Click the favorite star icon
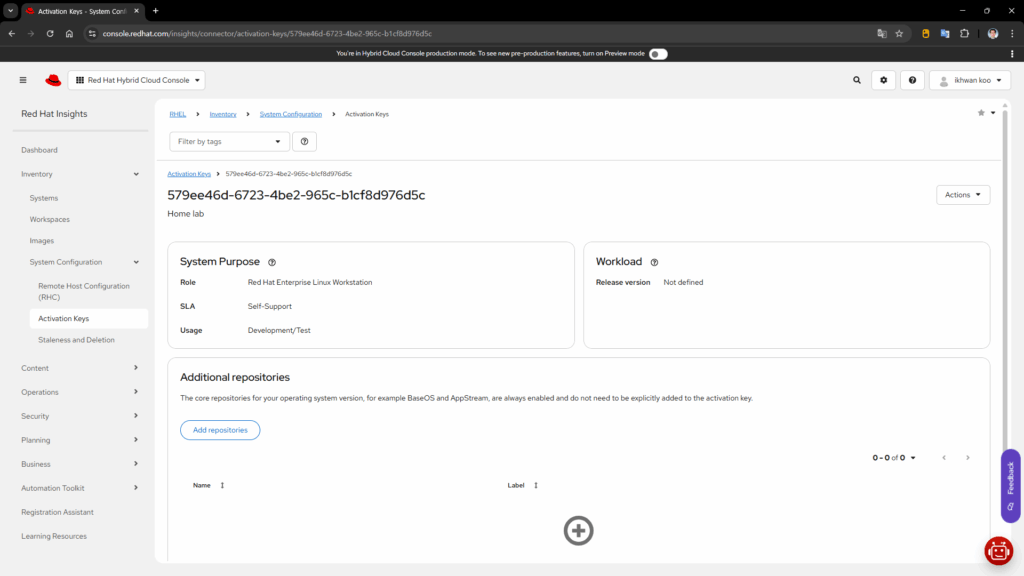 981,113
